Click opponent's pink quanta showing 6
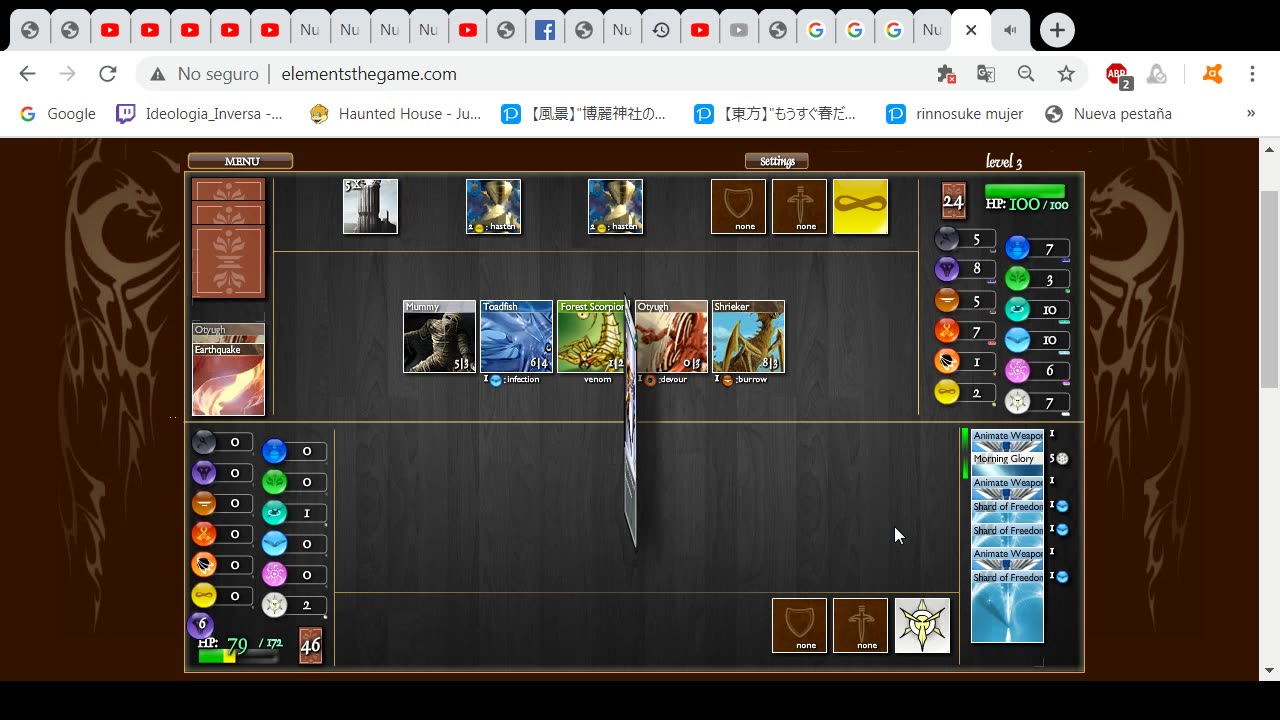The image size is (1280, 720). (1037, 370)
